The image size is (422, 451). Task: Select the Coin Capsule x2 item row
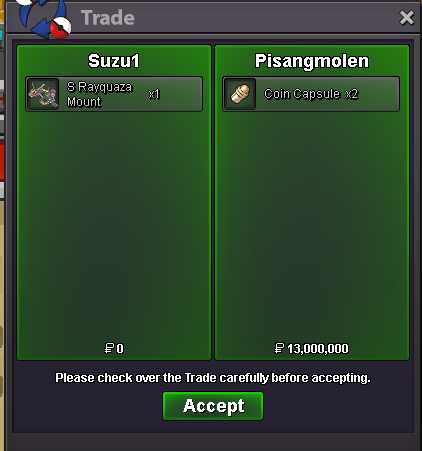[311, 94]
